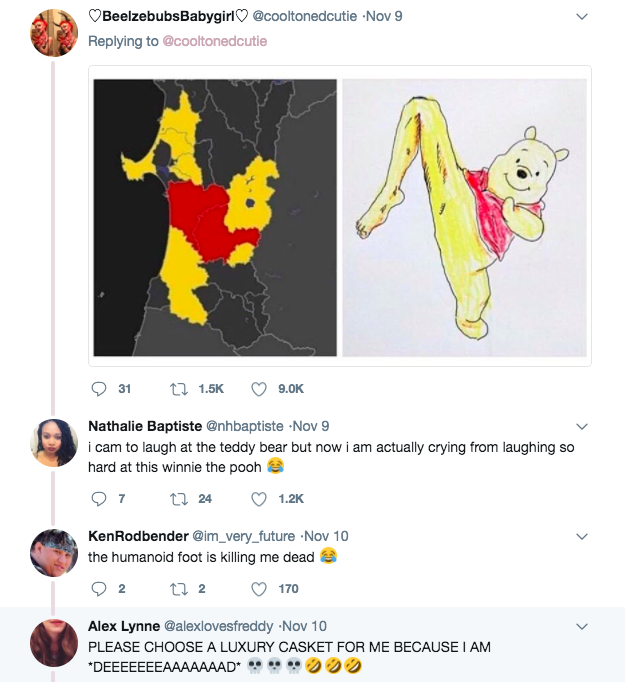Open dropdown menu on BeelzebubsBabygirl's tweet
The image size is (625, 682).
tap(583, 17)
